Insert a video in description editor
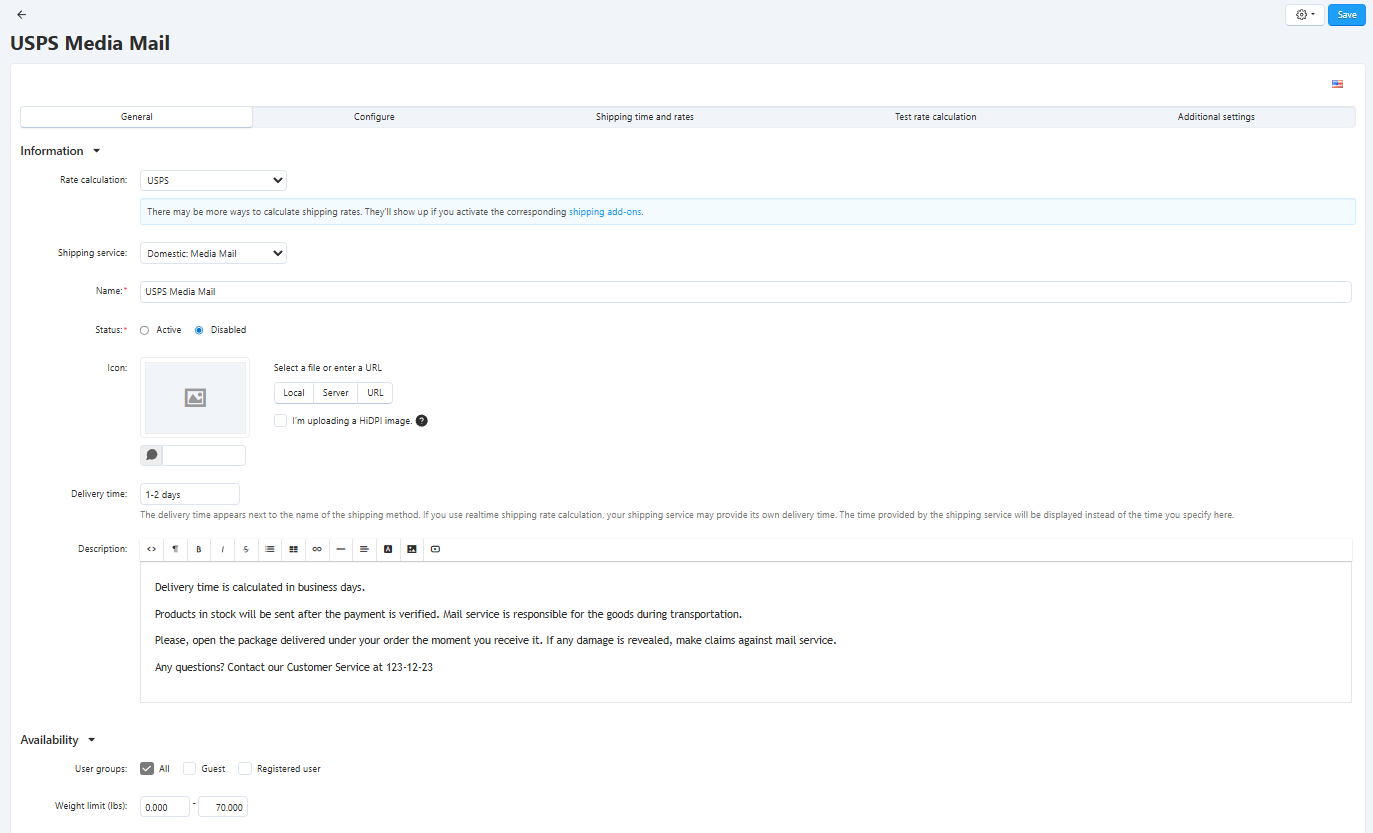The image size is (1373, 833). coord(435,549)
